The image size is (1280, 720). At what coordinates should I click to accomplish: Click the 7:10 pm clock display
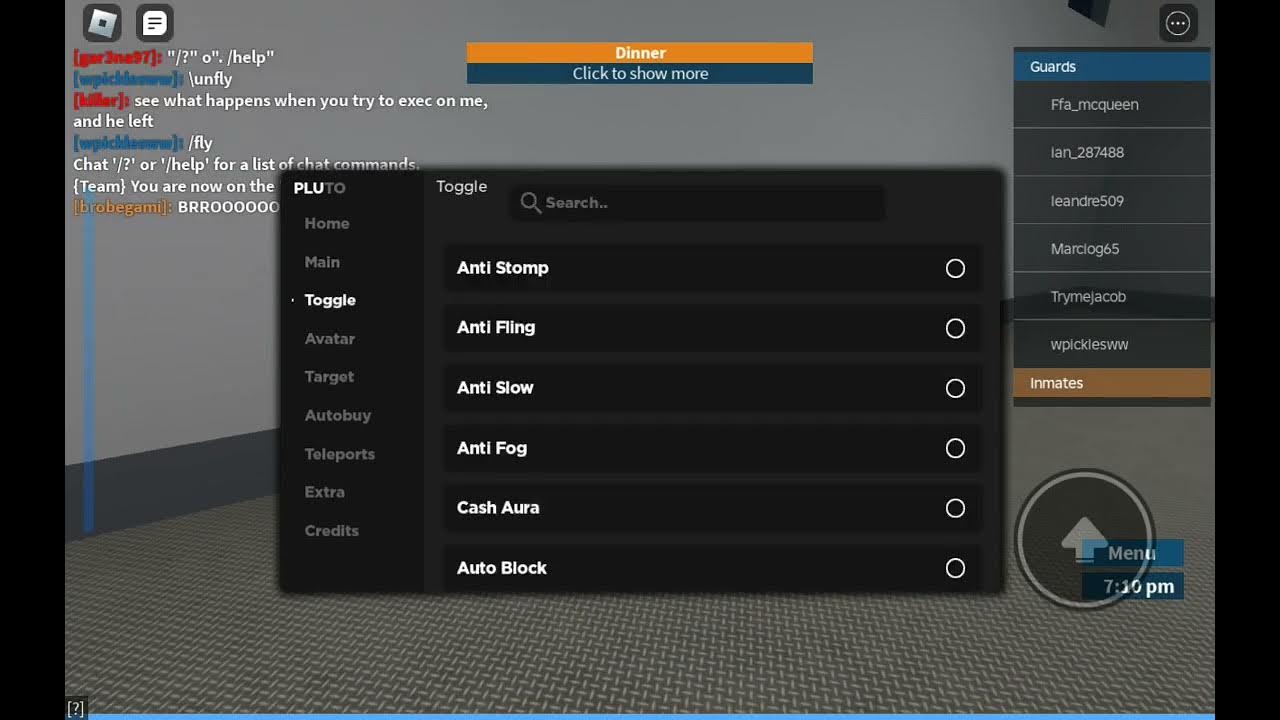point(1132,586)
